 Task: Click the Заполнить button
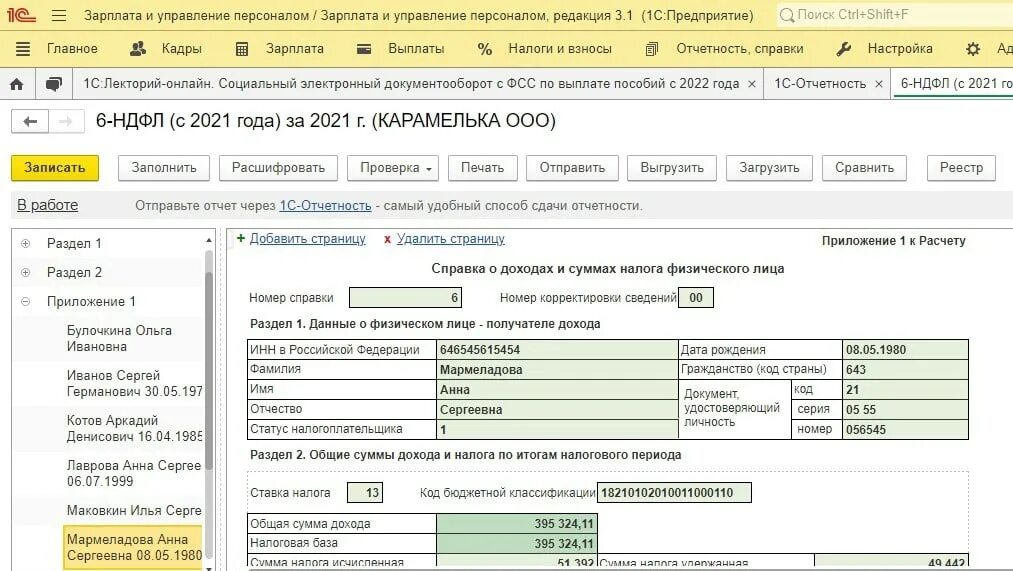click(164, 168)
